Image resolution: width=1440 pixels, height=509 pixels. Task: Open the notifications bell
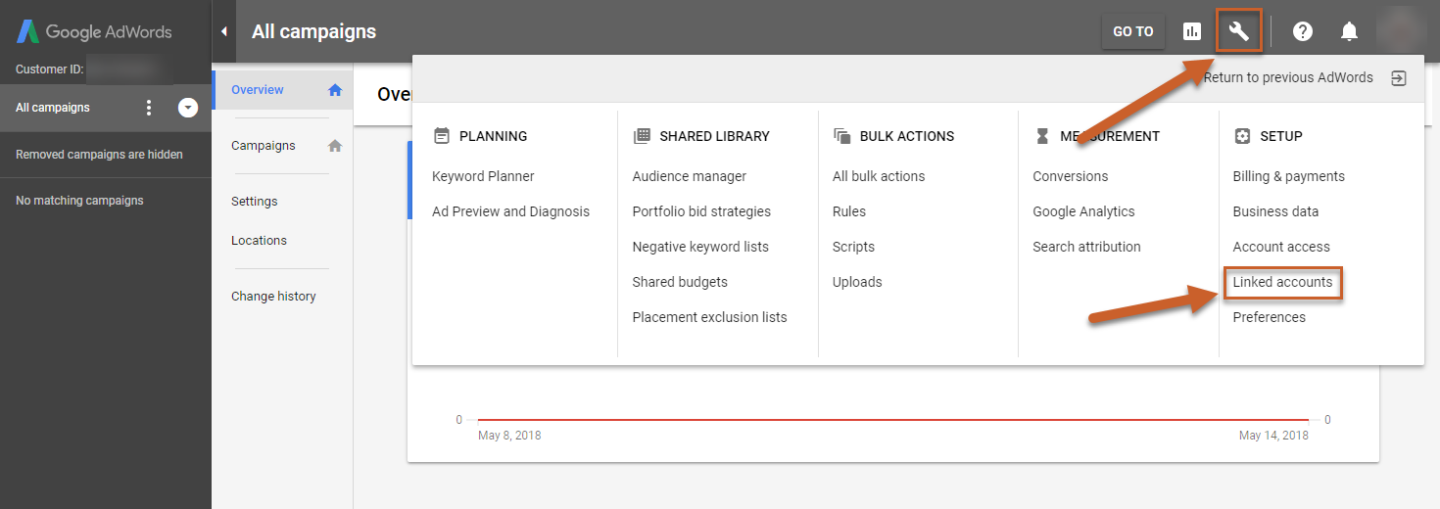coord(1349,31)
